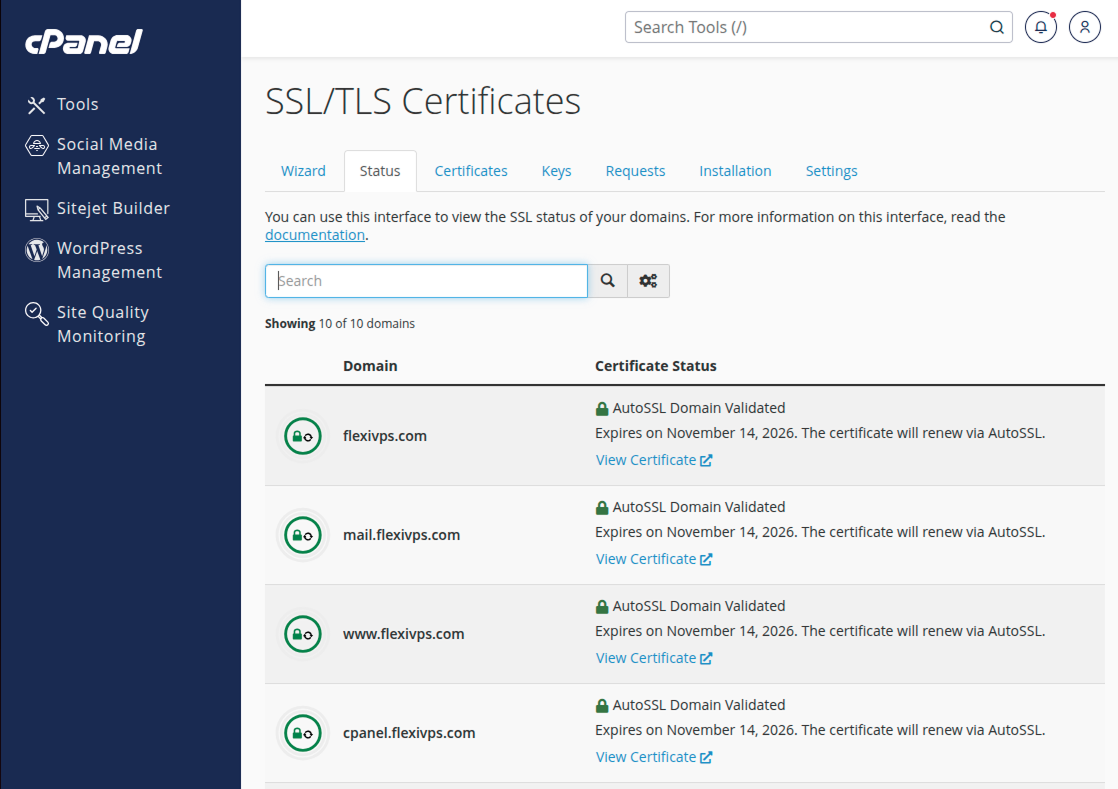The width and height of the screenshot is (1118, 789).
Task: Click the lock status icon for mail.flexivps.com
Action: tap(302, 535)
